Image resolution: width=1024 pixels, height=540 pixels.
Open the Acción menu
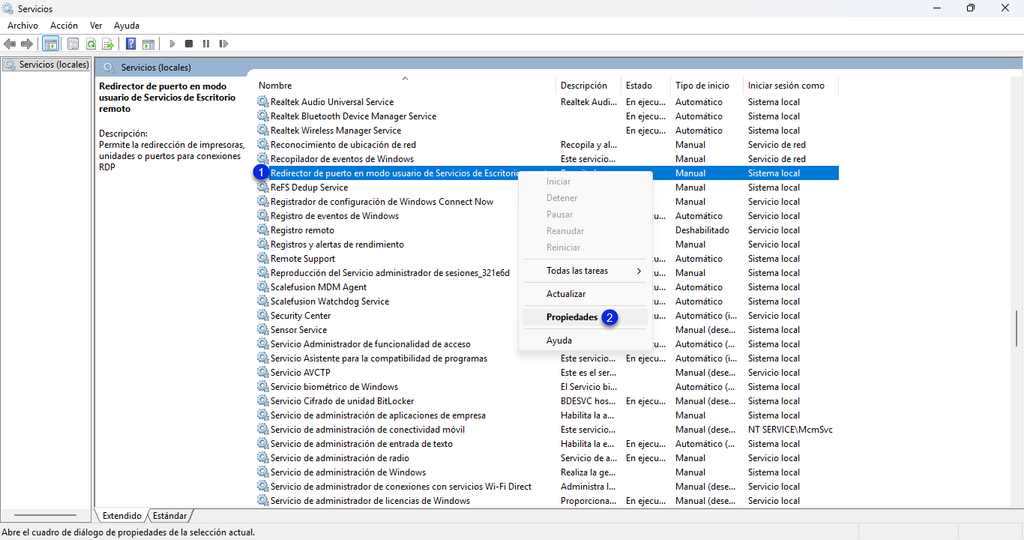point(64,25)
